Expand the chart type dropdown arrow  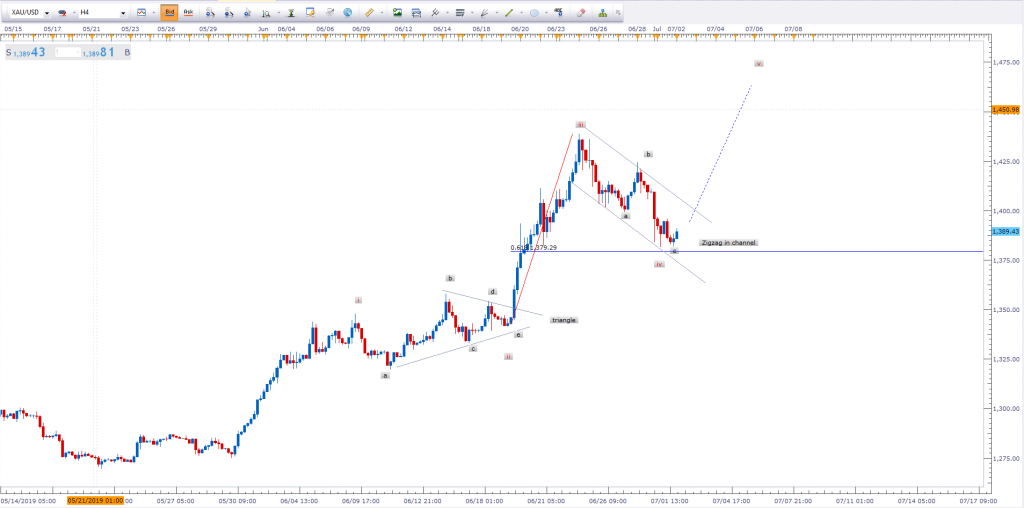pos(152,13)
